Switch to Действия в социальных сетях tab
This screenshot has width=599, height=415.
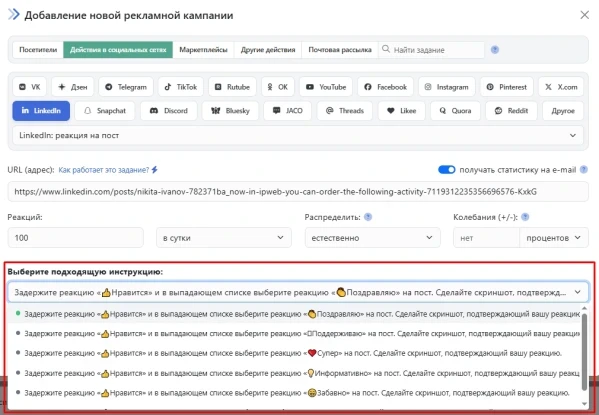click(x=118, y=50)
